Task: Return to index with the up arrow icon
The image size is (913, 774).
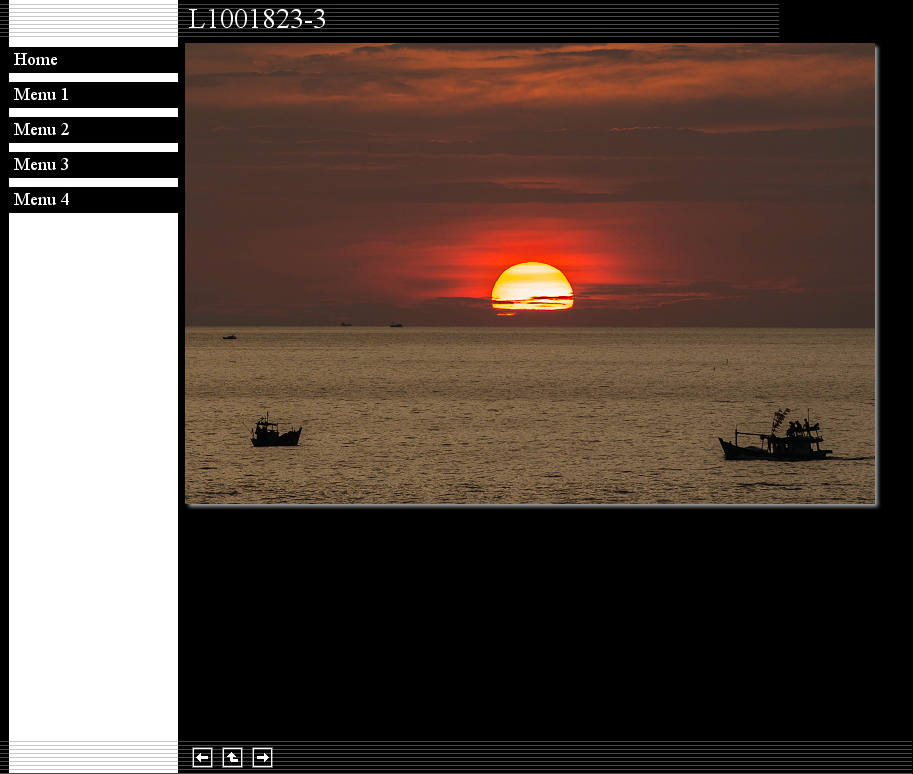Action: 232,758
